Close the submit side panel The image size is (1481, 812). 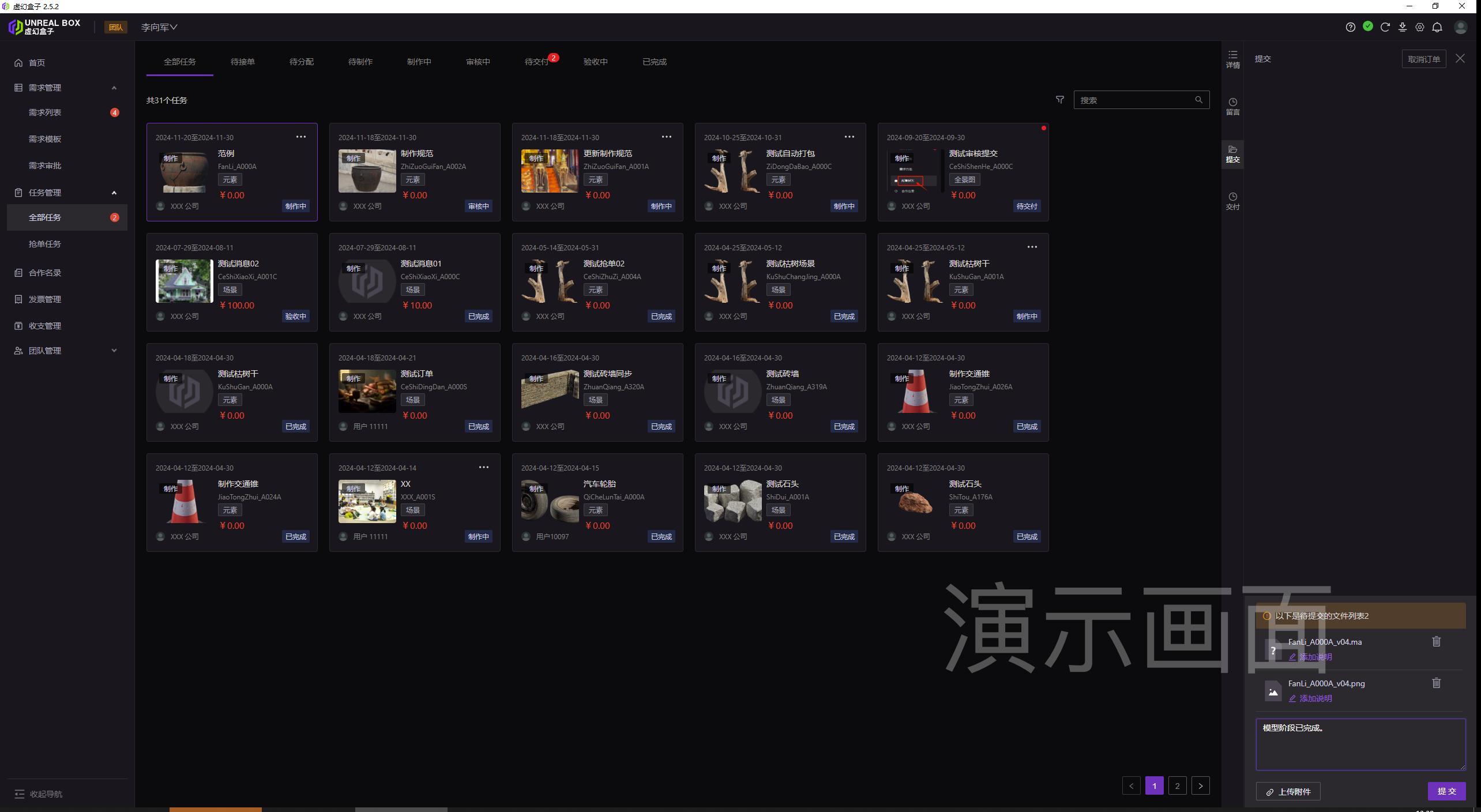coord(1460,58)
